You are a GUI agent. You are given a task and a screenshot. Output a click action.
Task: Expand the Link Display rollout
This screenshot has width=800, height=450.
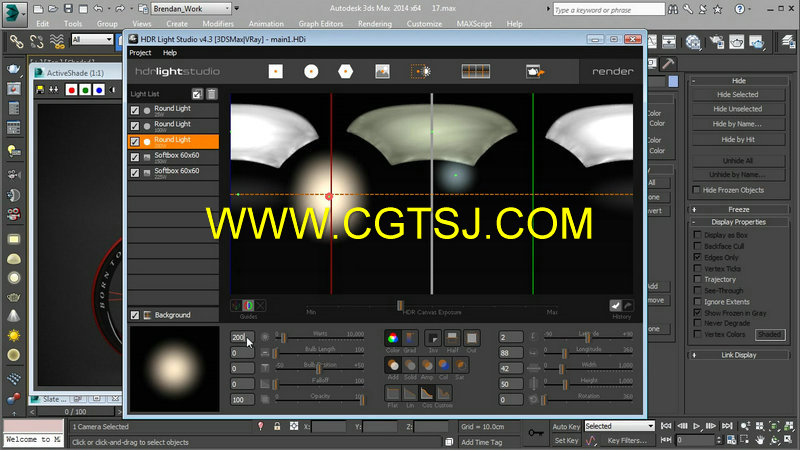tap(738, 355)
